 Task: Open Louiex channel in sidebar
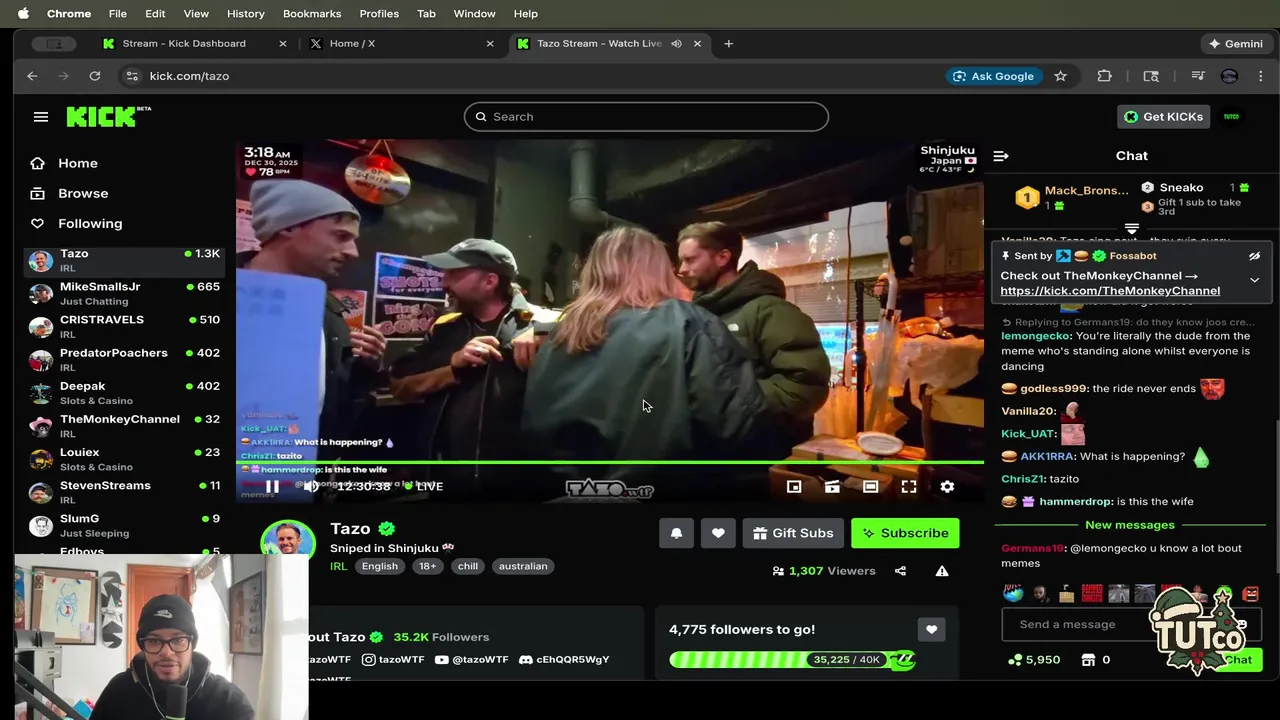click(124, 458)
